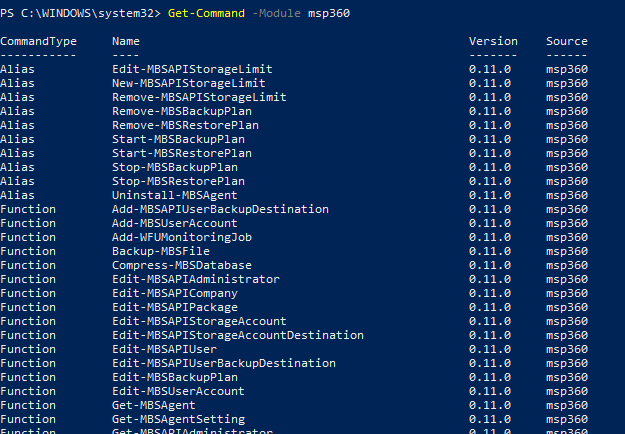625x434 pixels.
Task: Click Remove-MBSBackupPlan alias text
Action: (182, 111)
